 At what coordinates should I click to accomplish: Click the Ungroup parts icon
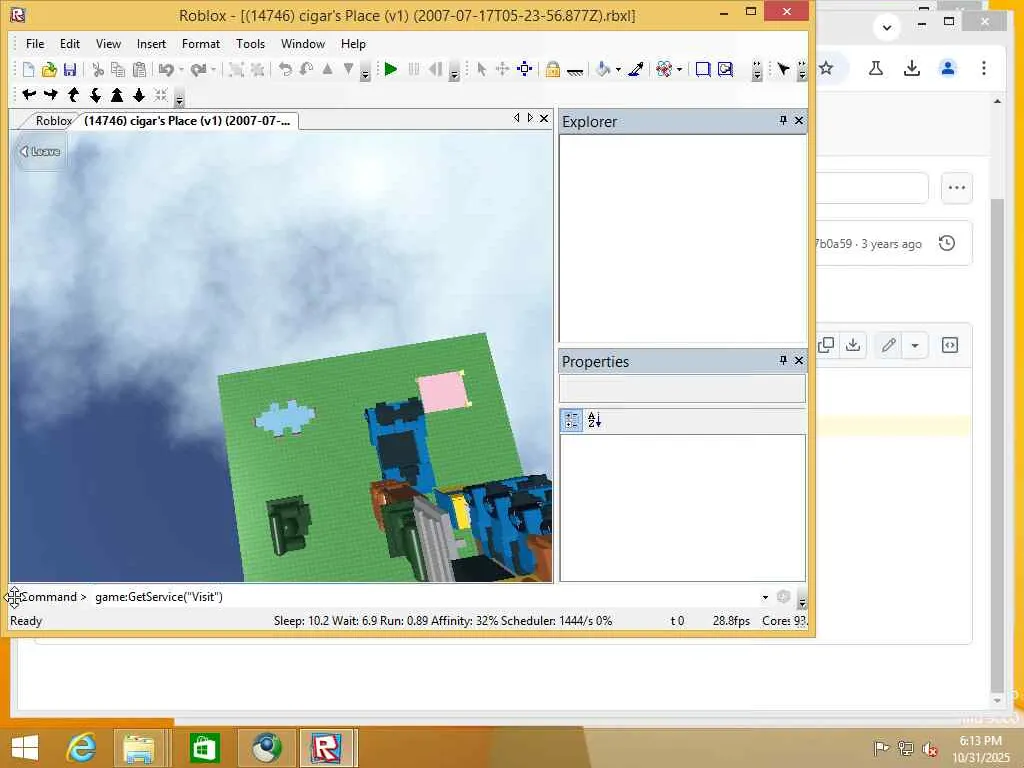coord(257,69)
